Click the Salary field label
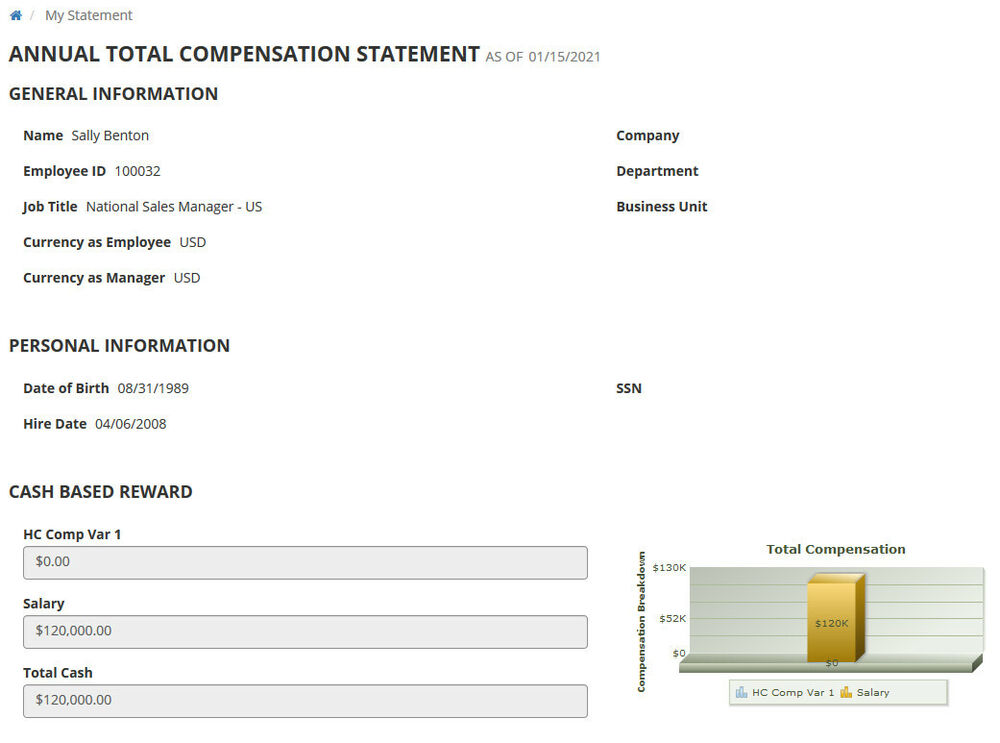1000x743 pixels. pos(44,604)
